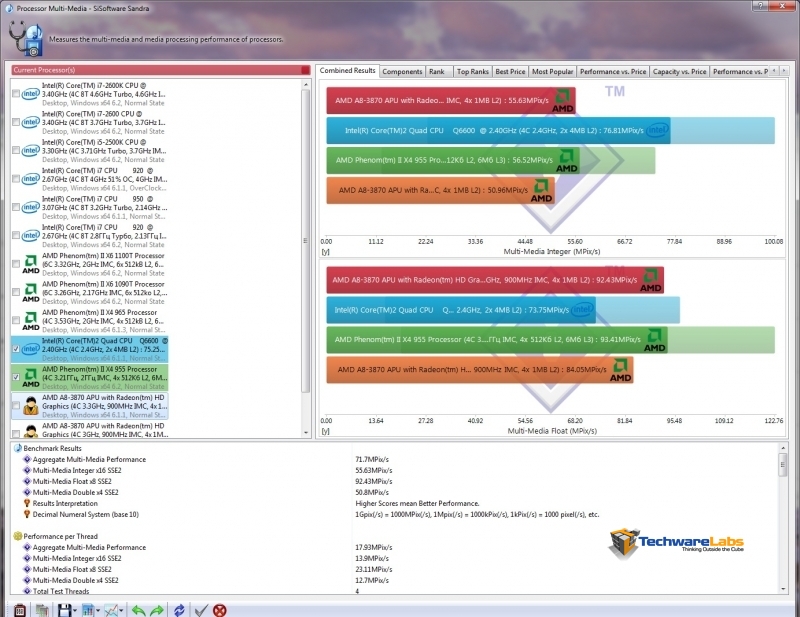This screenshot has width=800, height=617.
Task: Click the green back arrow icon
Action: [139, 609]
